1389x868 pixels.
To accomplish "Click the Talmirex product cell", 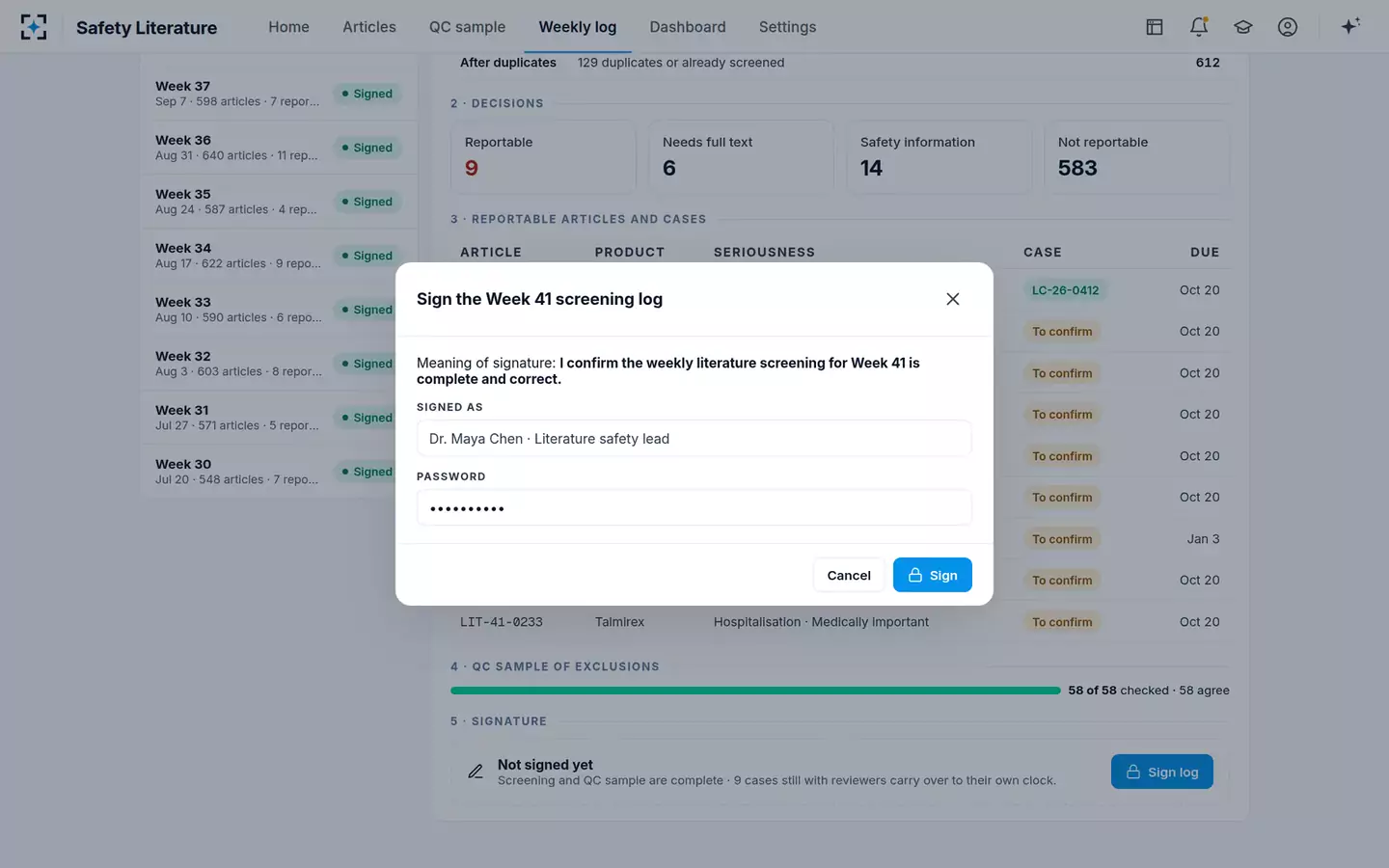I will click(619, 622).
